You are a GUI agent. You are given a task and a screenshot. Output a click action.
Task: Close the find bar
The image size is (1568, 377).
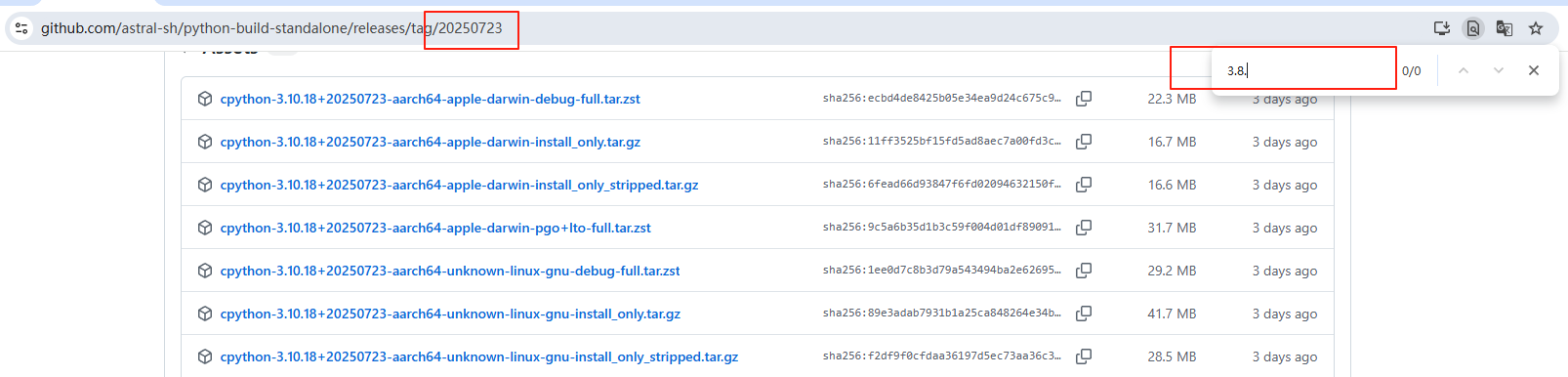(x=1534, y=70)
